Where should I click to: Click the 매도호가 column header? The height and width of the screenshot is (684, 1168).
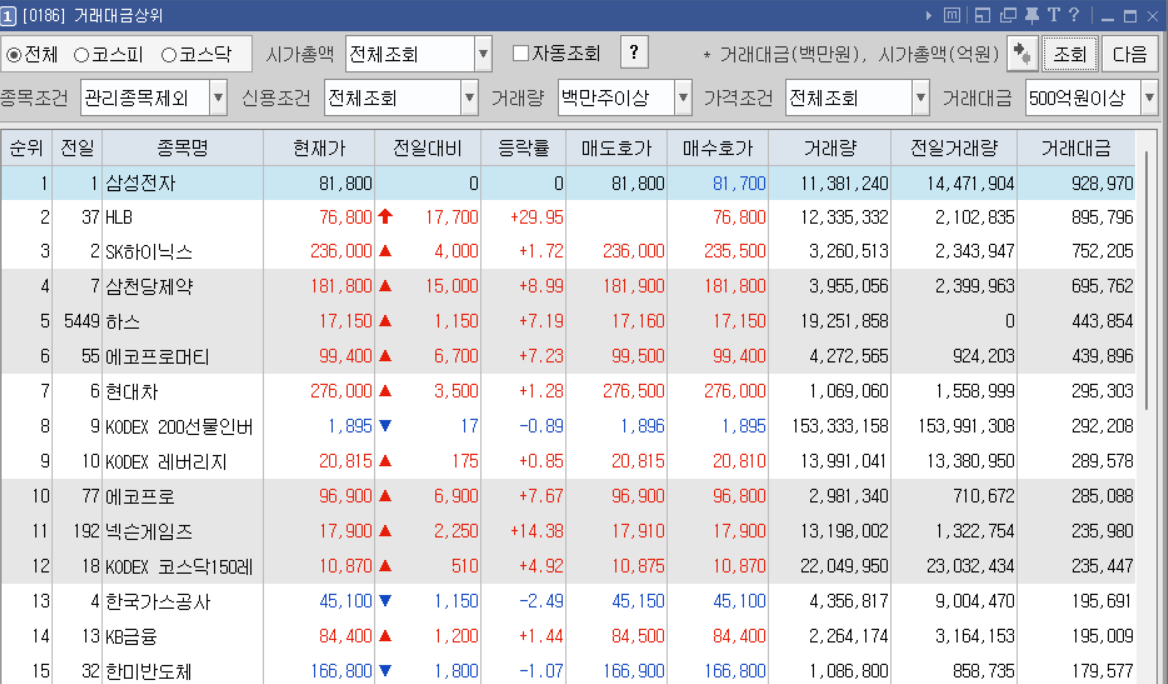pos(616,148)
